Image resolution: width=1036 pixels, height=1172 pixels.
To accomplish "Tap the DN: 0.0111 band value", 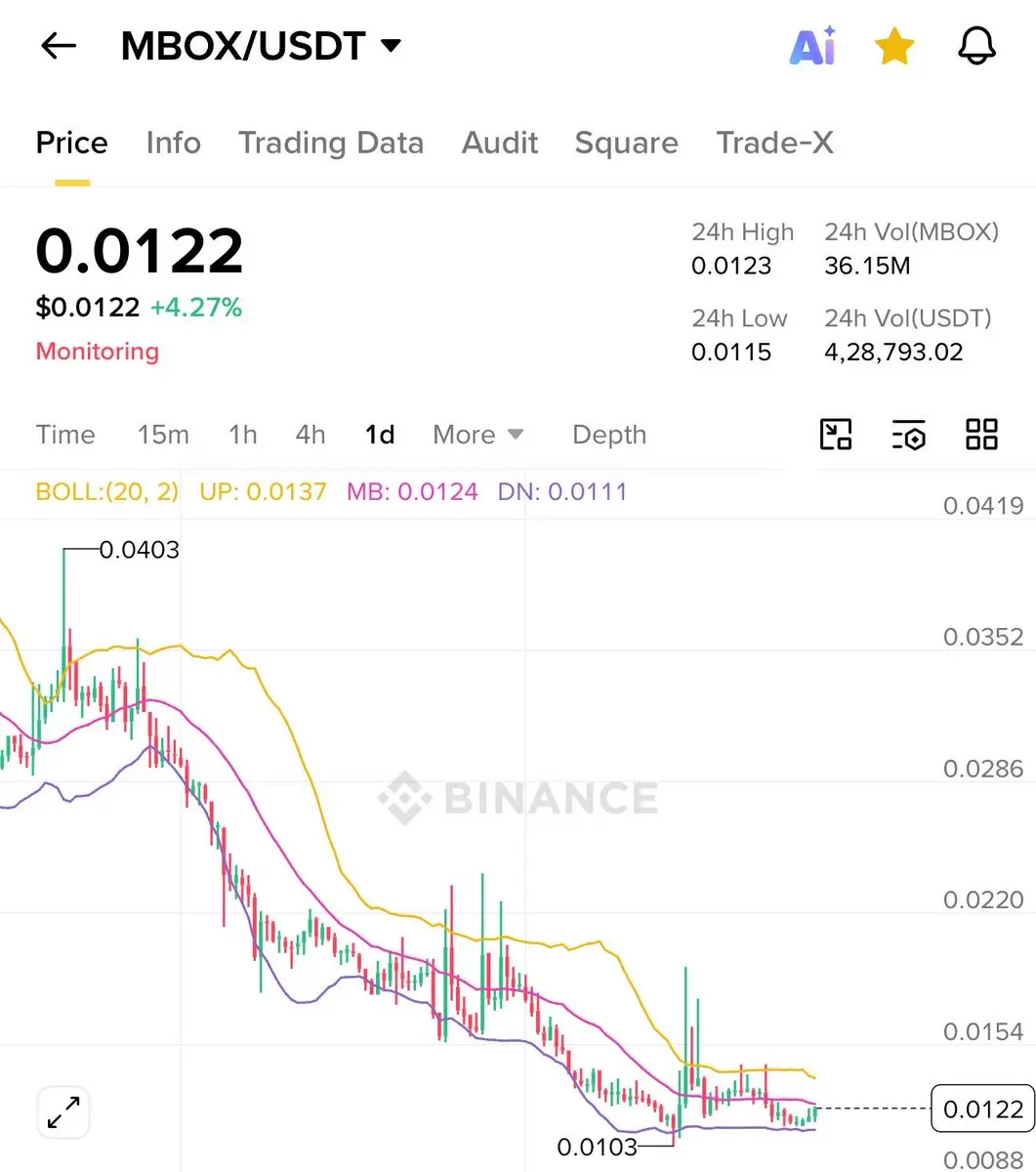I will pos(562,491).
